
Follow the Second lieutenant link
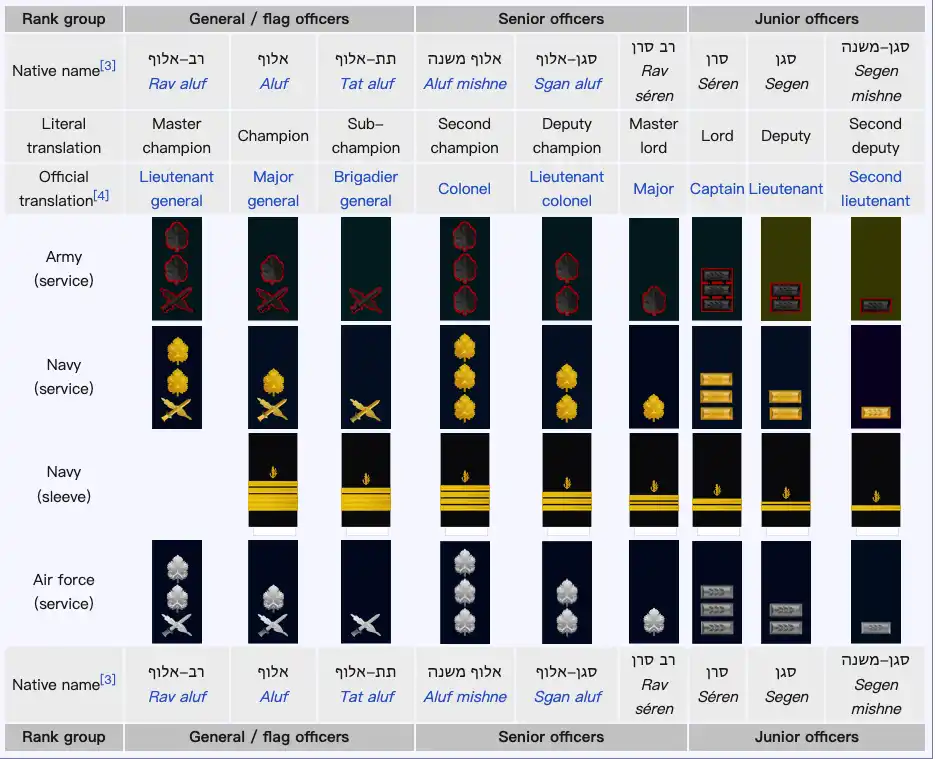tap(876, 189)
